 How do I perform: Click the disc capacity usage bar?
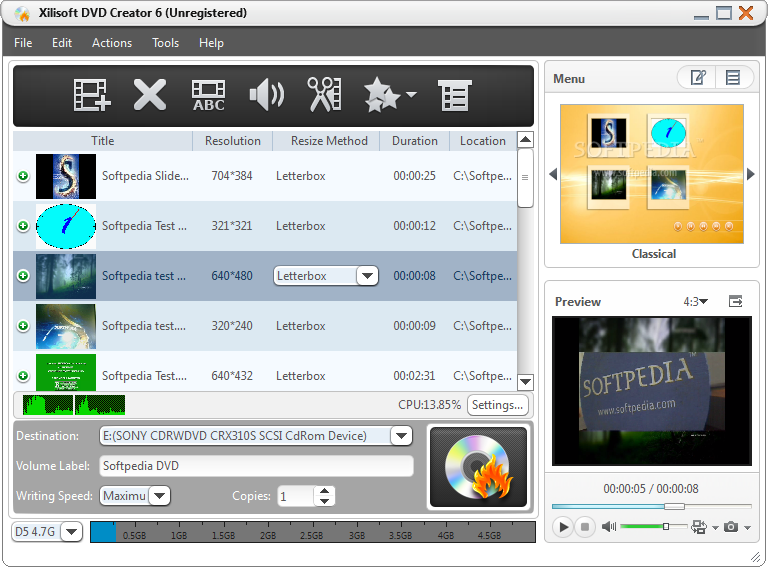click(313, 532)
